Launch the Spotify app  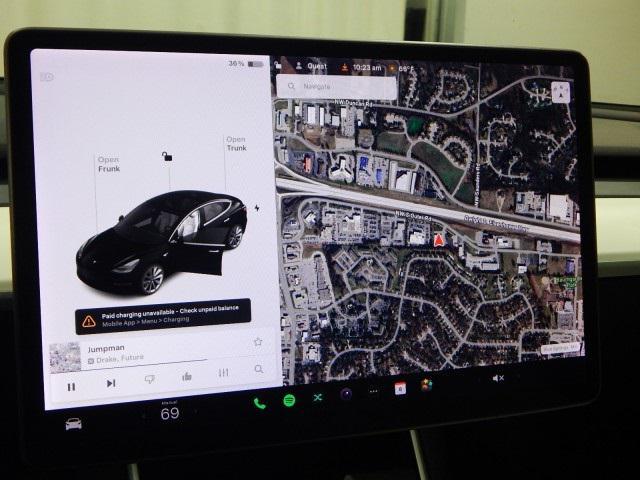point(289,400)
